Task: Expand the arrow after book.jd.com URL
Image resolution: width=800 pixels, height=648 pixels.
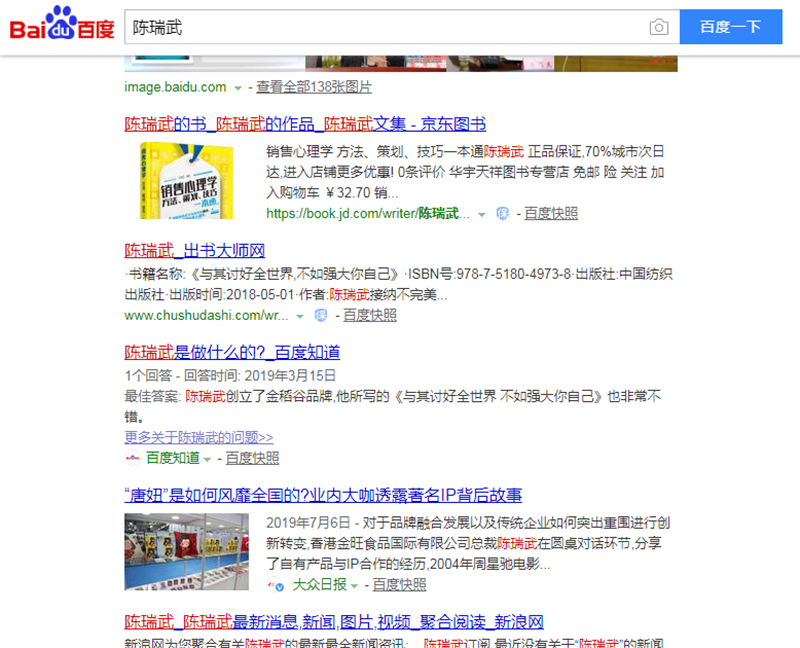Action: click(481, 214)
